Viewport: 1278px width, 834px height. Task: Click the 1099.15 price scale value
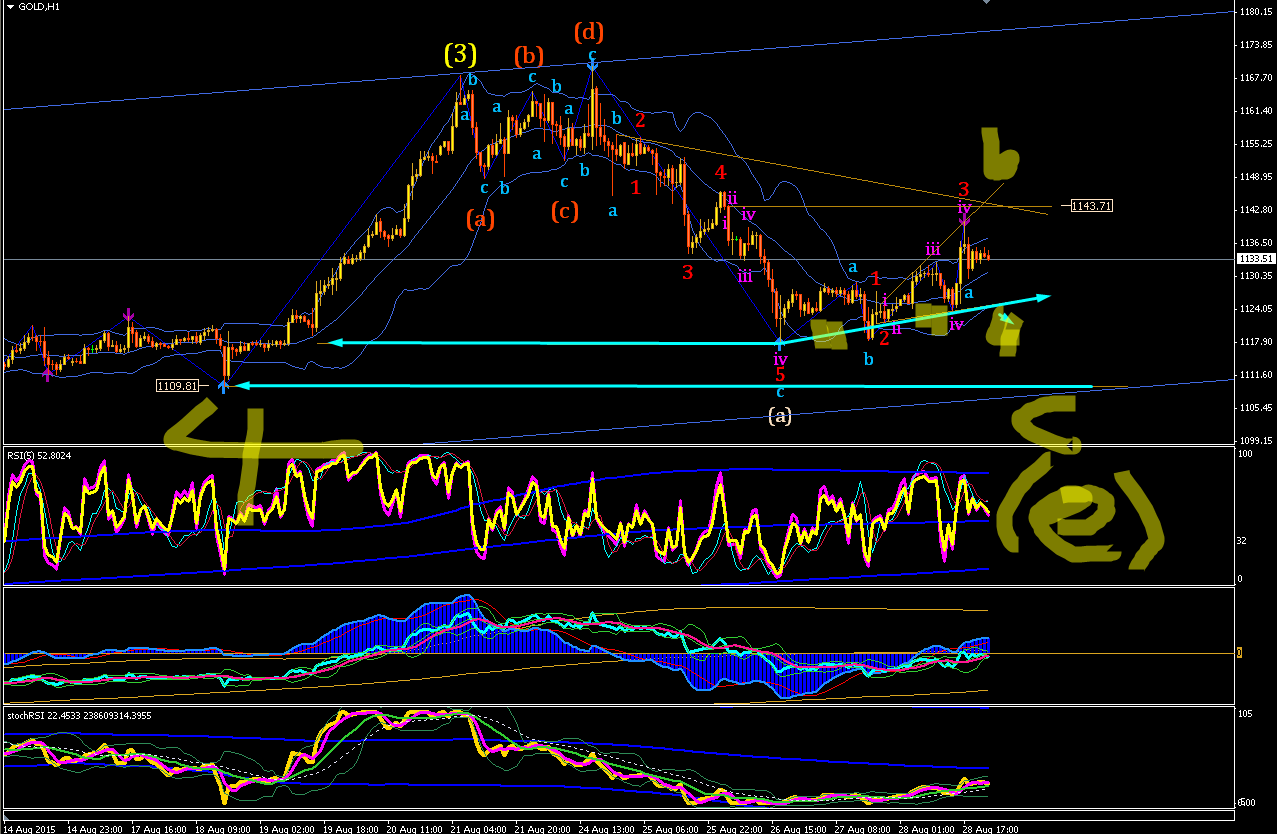[x=1254, y=440]
